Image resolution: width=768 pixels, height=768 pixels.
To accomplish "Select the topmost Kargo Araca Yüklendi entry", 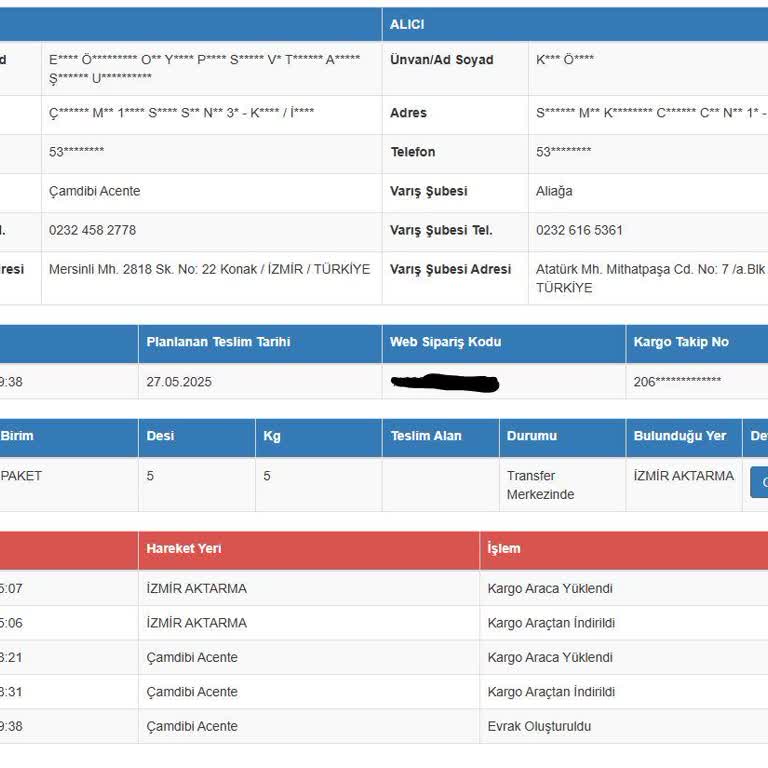I will click(x=550, y=589).
